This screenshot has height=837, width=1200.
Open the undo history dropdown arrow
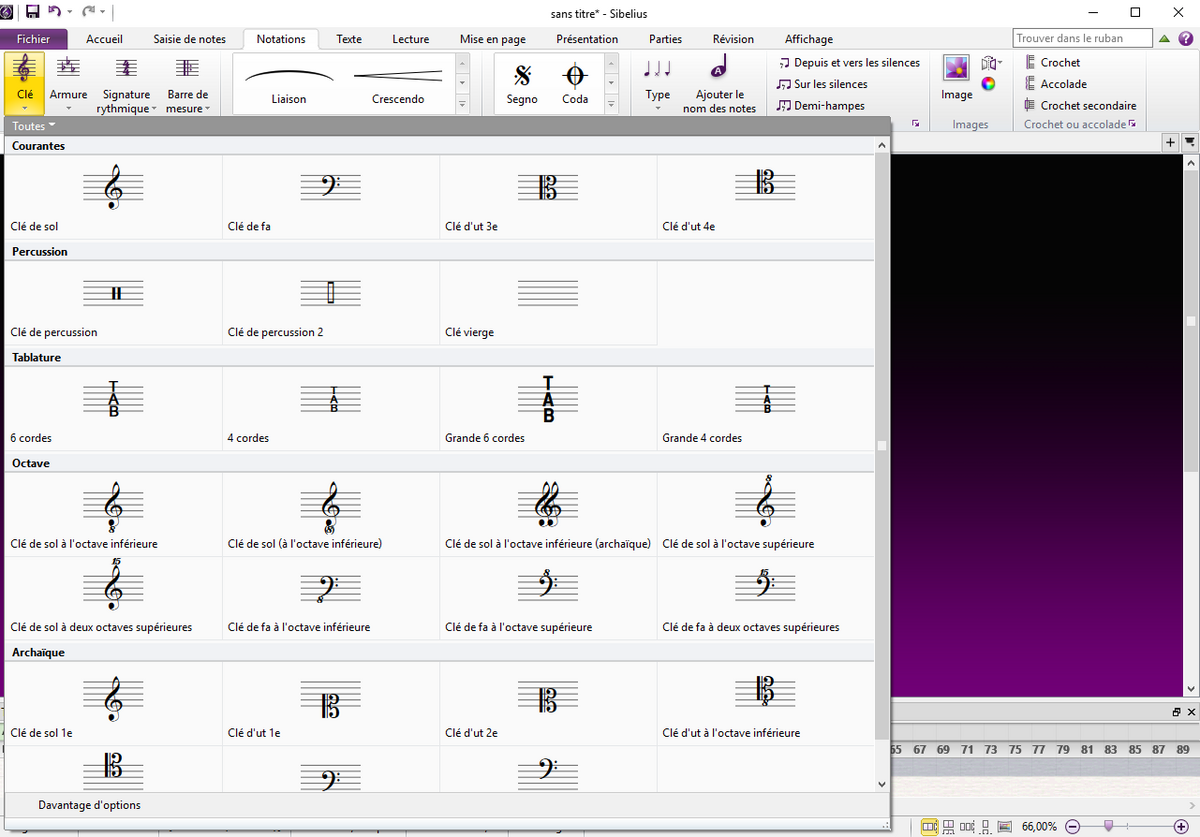70,12
